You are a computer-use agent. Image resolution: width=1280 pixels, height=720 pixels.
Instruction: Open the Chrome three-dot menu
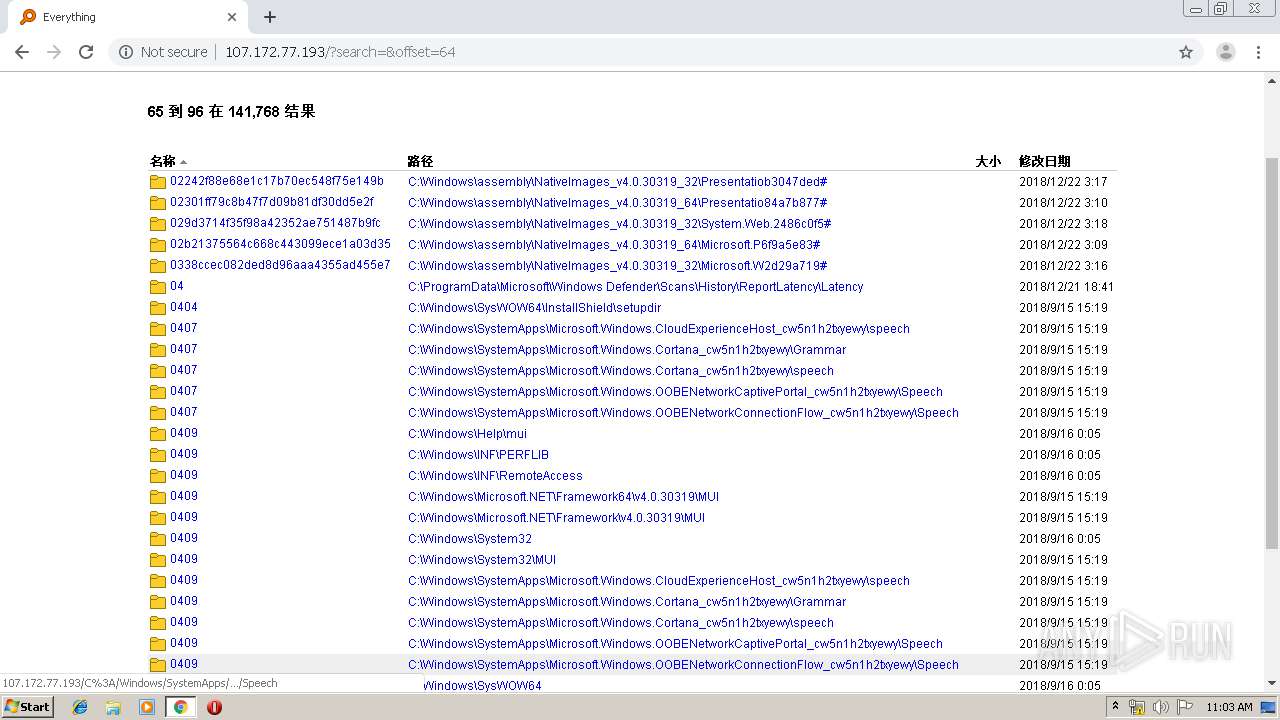click(x=1258, y=52)
